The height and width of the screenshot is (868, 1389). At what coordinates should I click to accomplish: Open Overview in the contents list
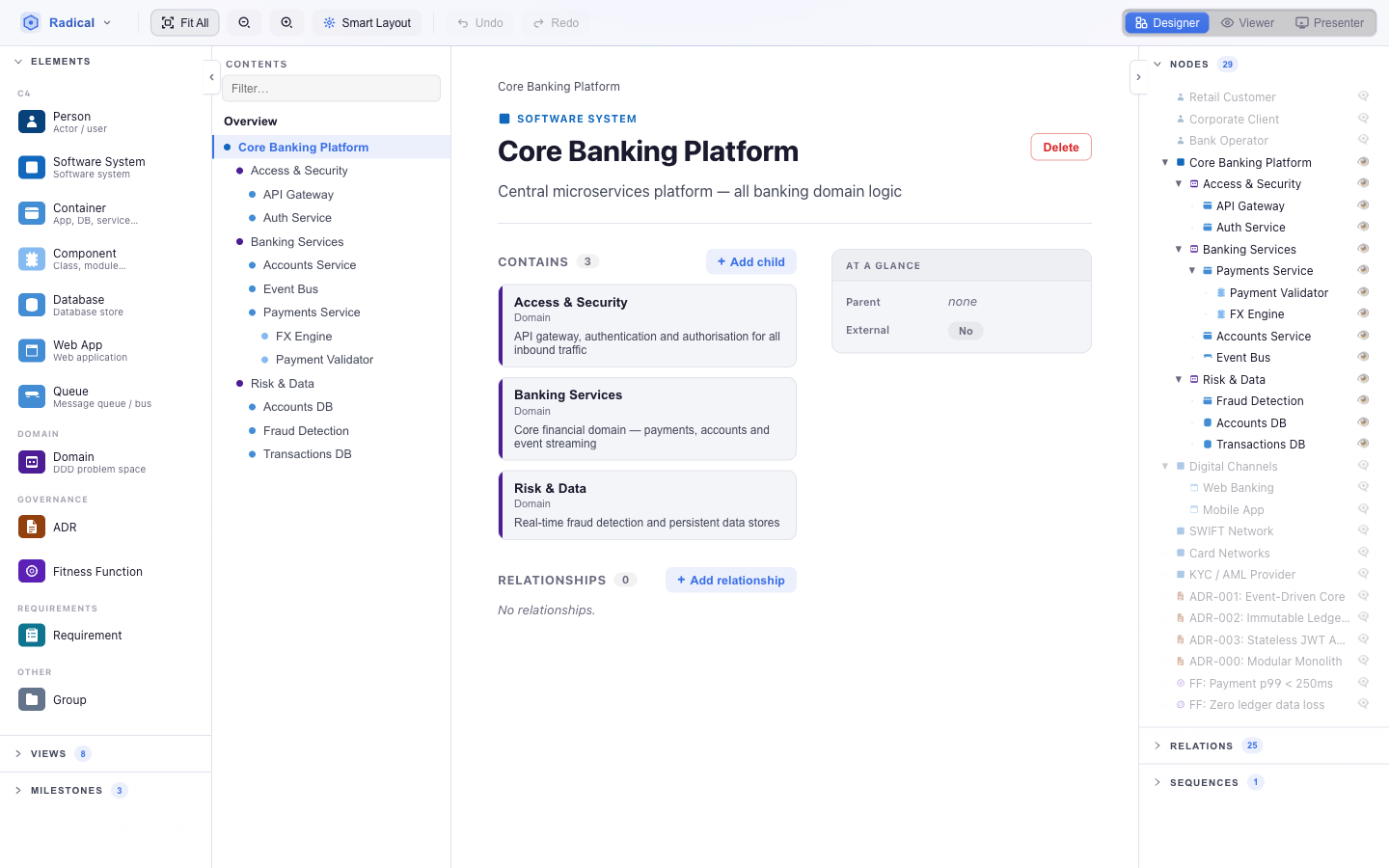pyautogui.click(x=251, y=122)
